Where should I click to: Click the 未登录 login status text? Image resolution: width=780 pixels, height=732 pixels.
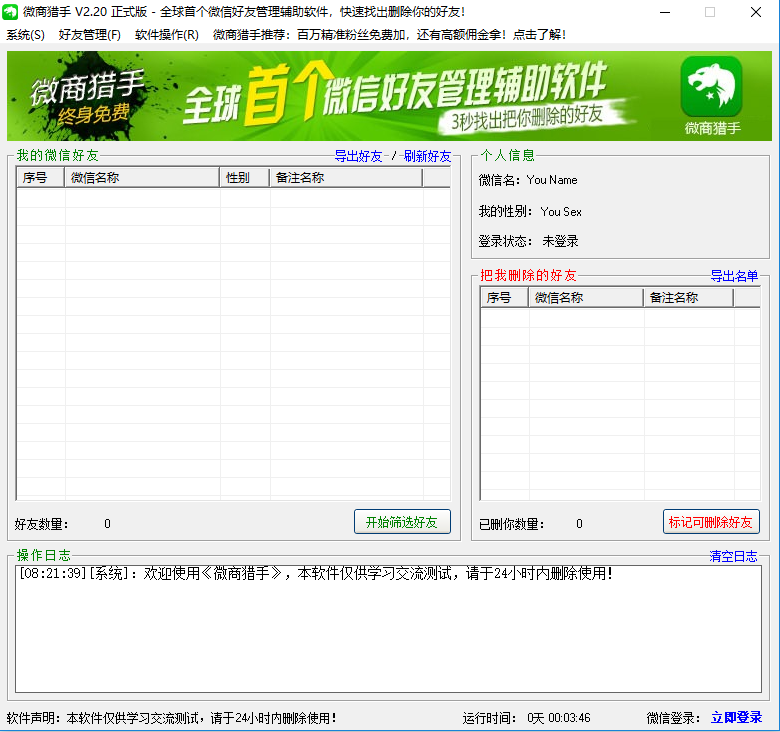(561, 242)
